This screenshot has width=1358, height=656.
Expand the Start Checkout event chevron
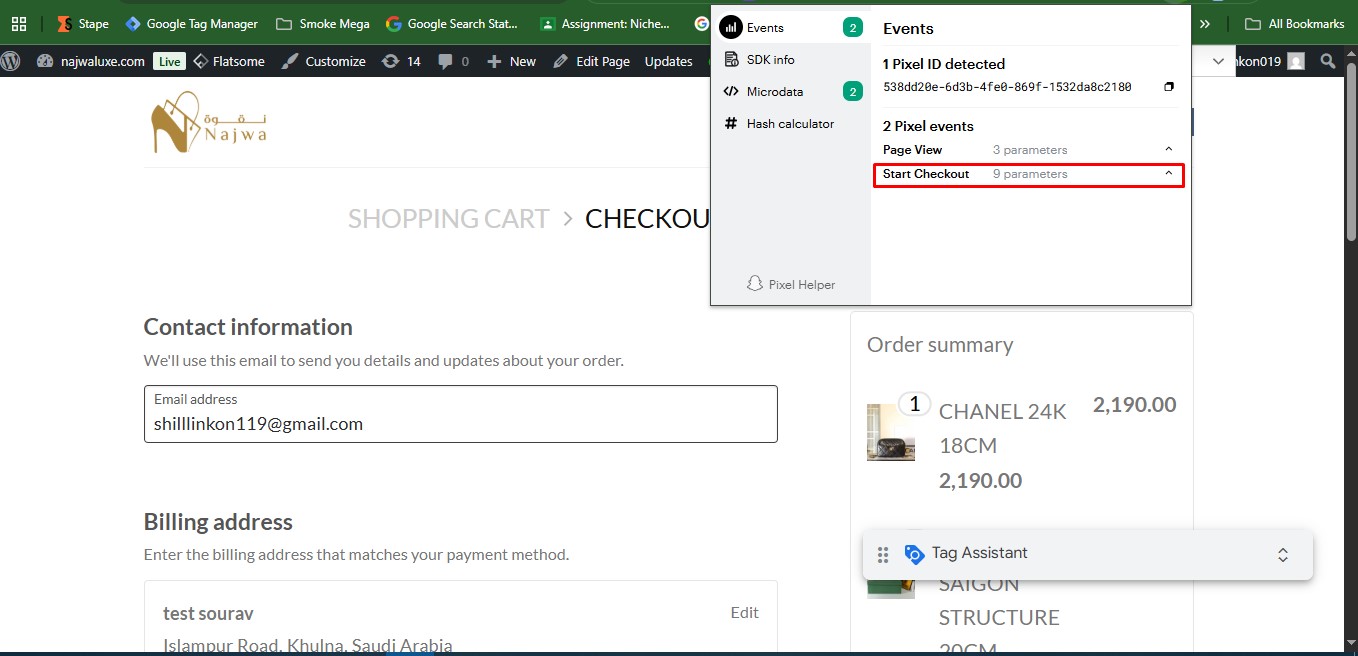pos(1169,174)
